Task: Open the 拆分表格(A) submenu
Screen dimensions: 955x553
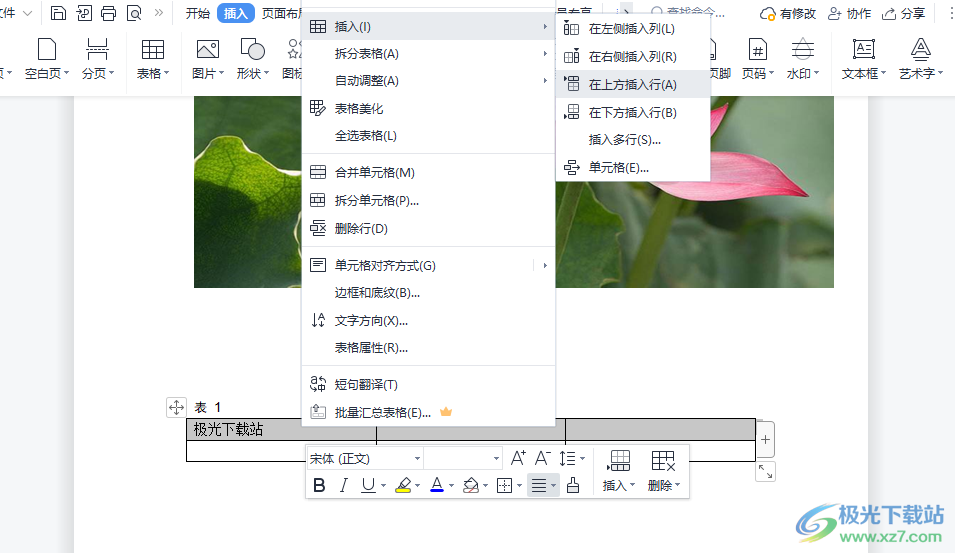Action: coord(428,54)
